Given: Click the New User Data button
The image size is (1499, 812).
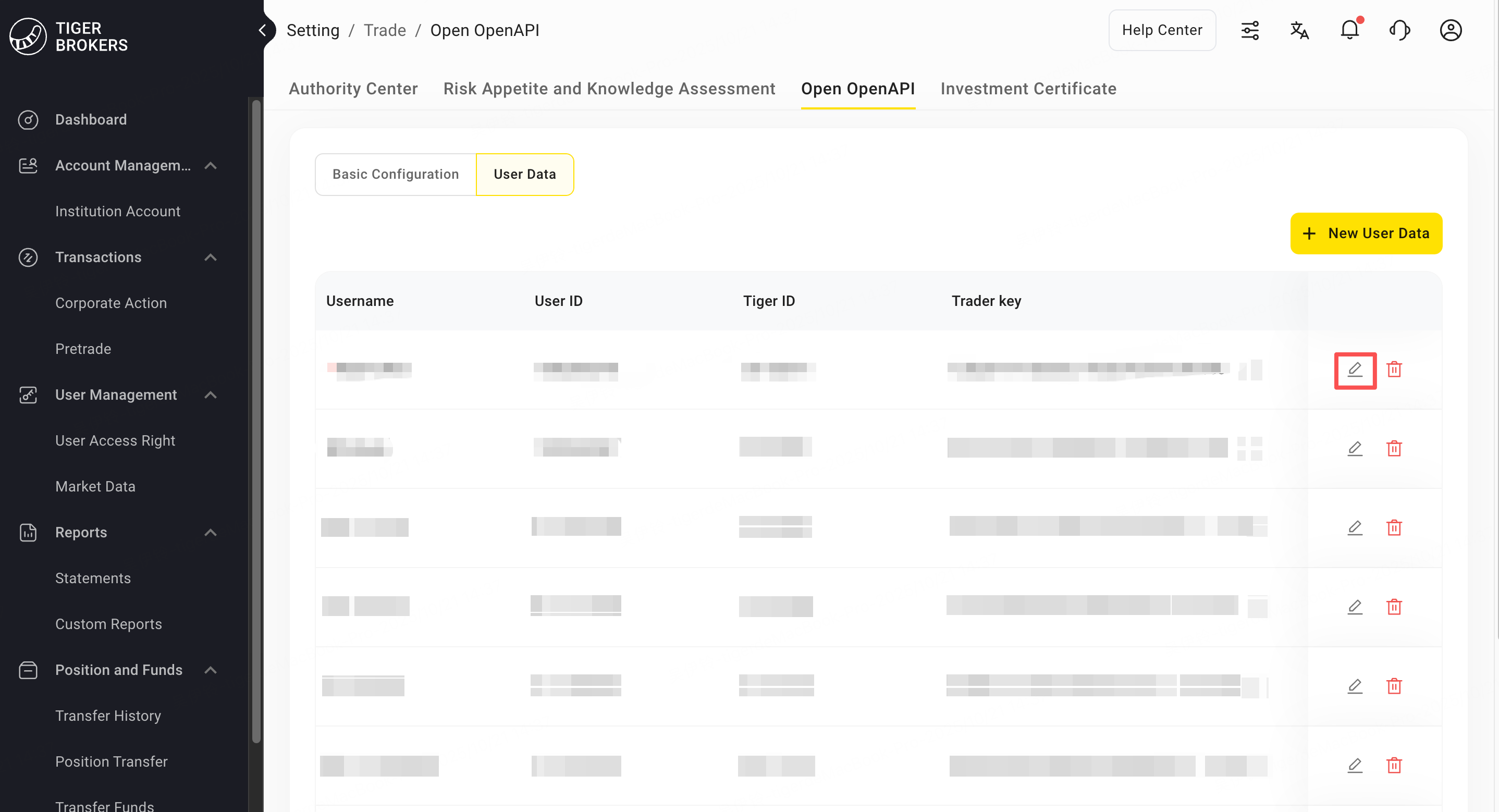Looking at the screenshot, I should click(1365, 233).
